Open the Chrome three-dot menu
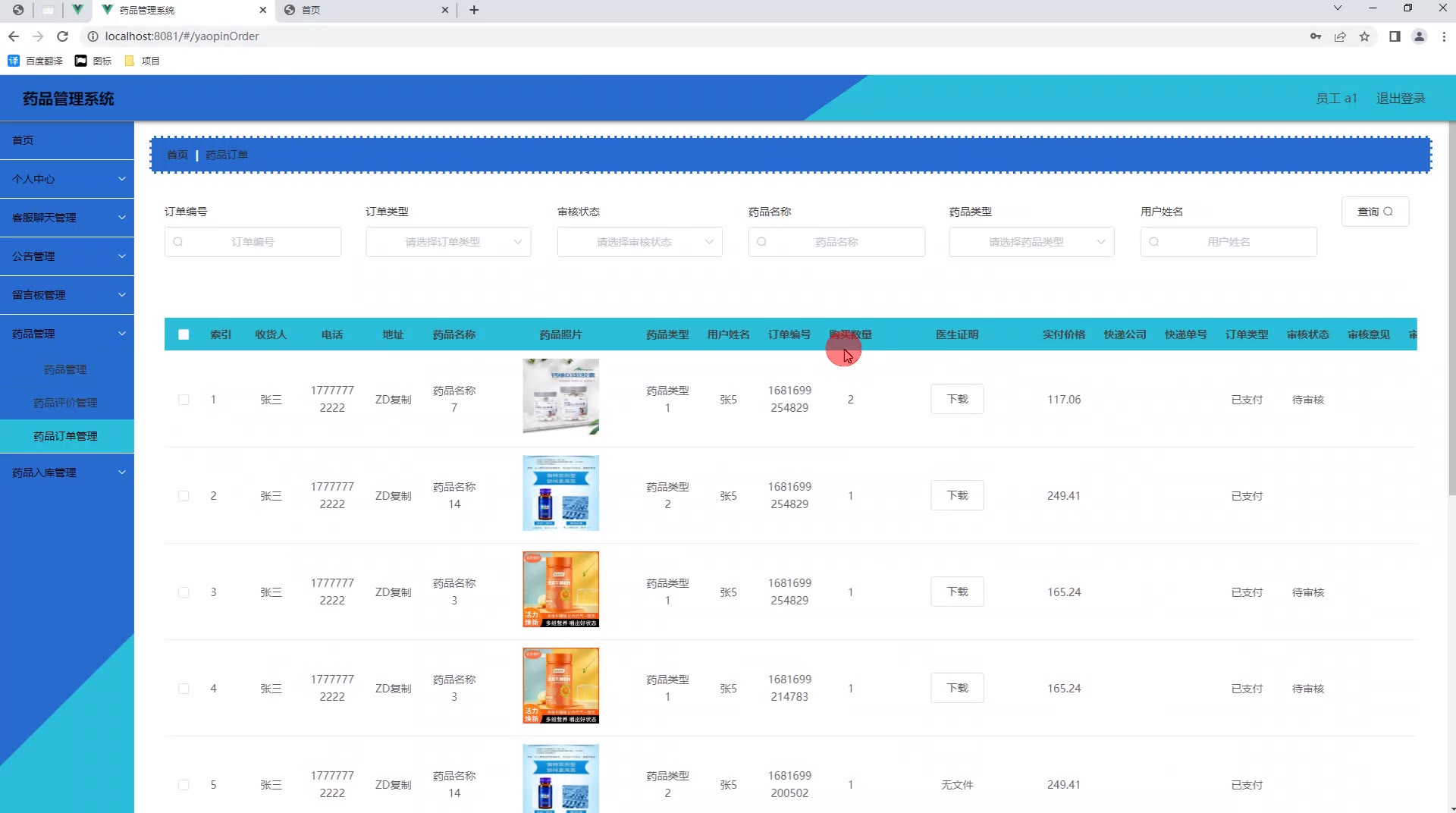1456x813 pixels. click(1444, 36)
